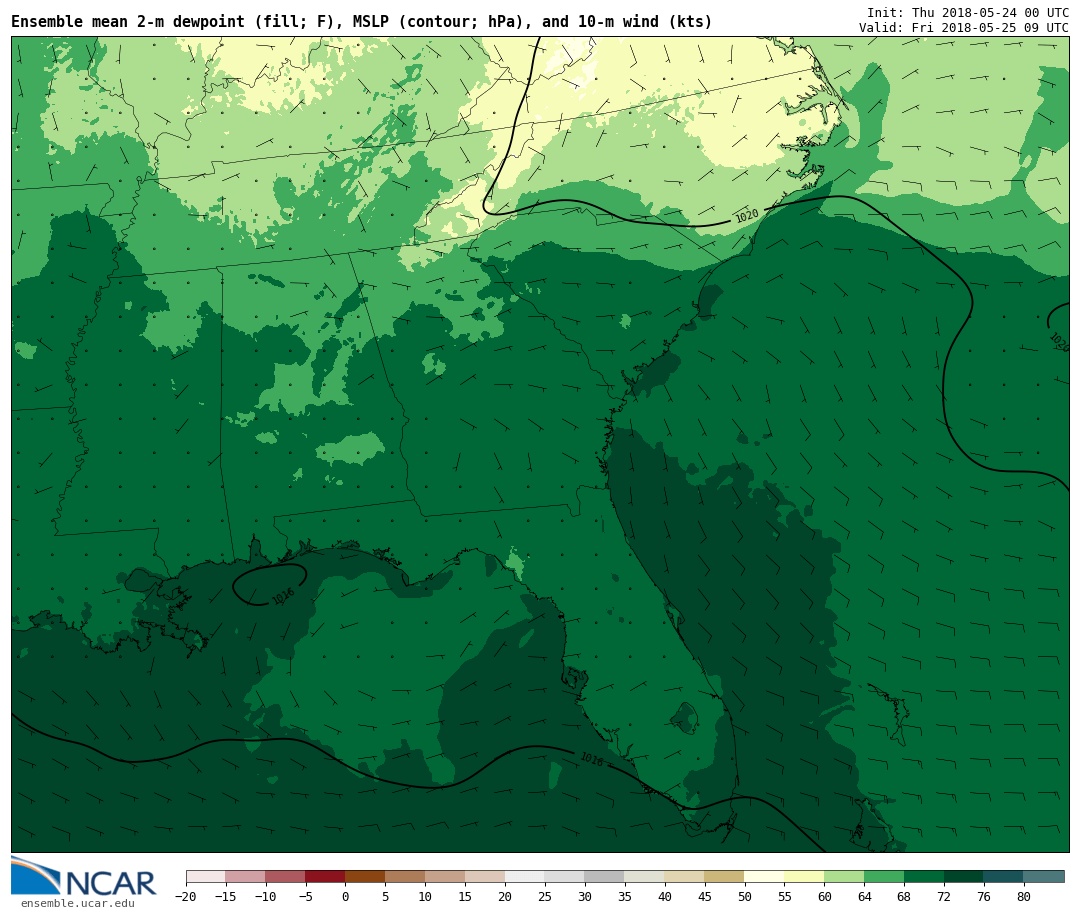Click the '68' colorbar tick label
The image size is (1080, 915).
(904, 896)
